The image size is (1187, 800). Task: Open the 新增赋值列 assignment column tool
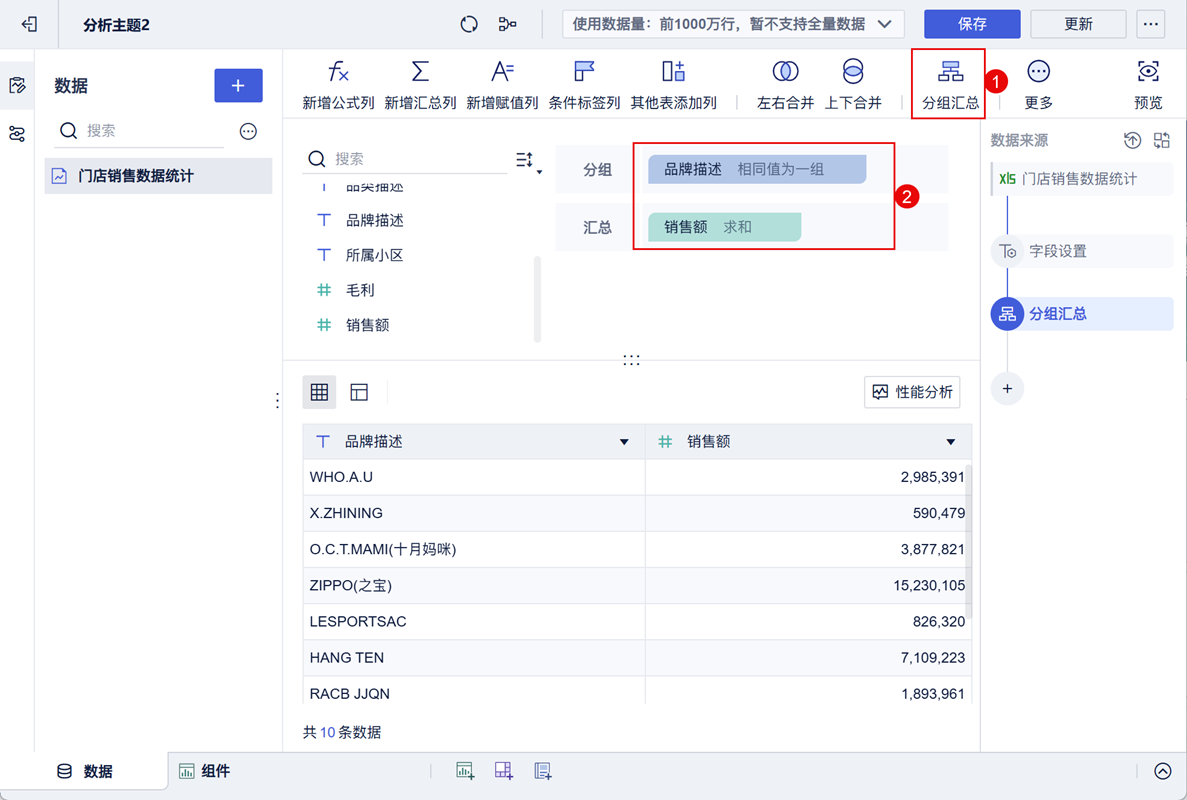pyautogui.click(x=501, y=82)
